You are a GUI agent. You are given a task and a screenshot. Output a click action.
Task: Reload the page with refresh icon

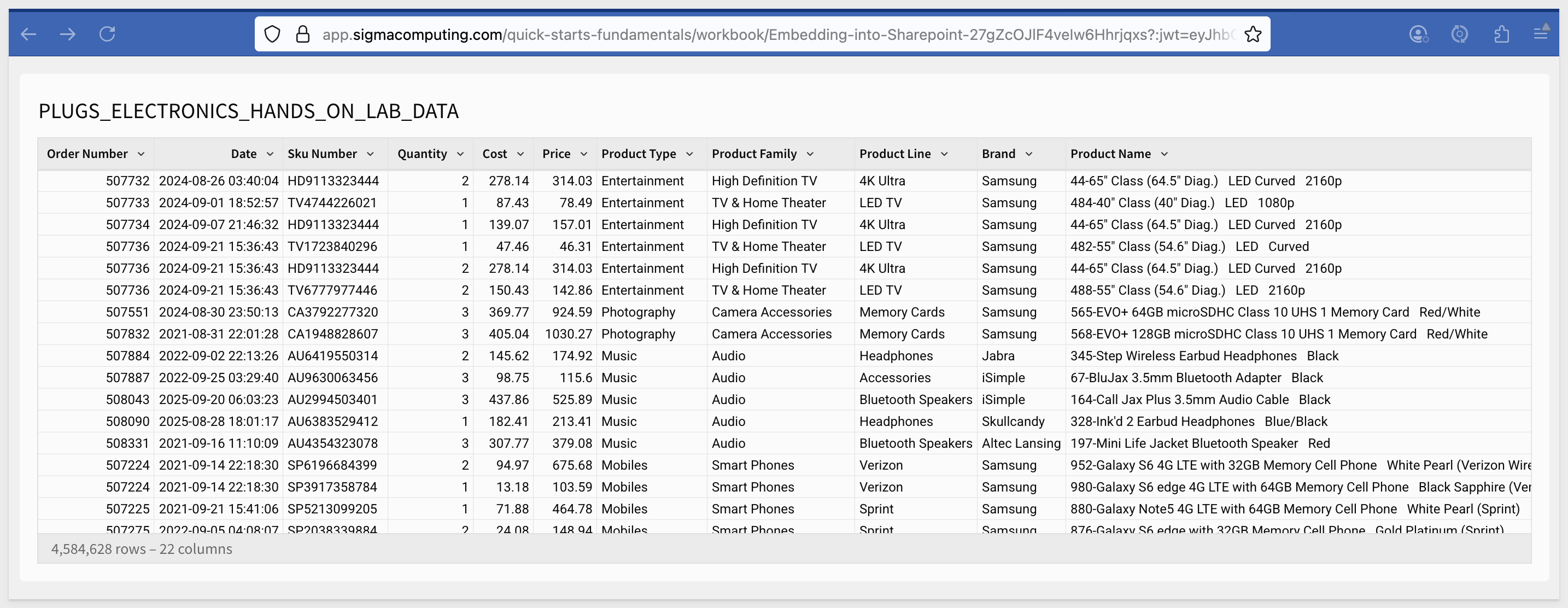coord(107,34)
